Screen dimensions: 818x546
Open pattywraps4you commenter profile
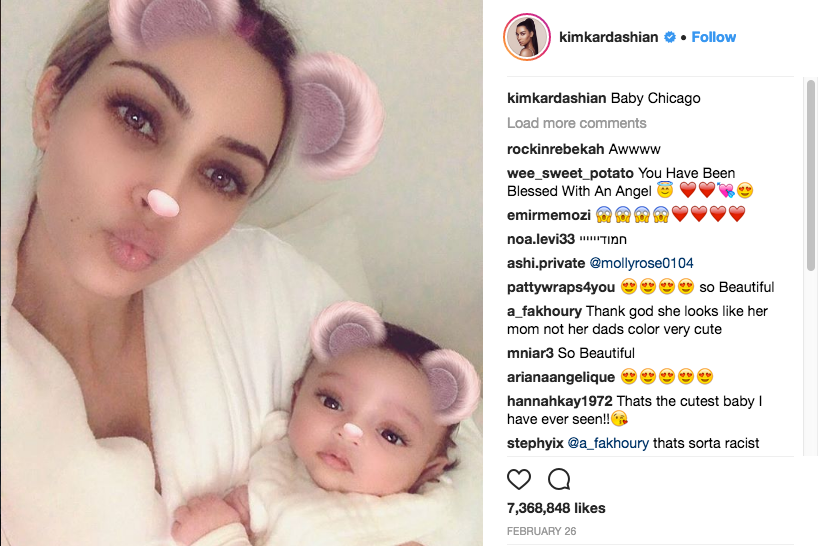click(561, 287)
